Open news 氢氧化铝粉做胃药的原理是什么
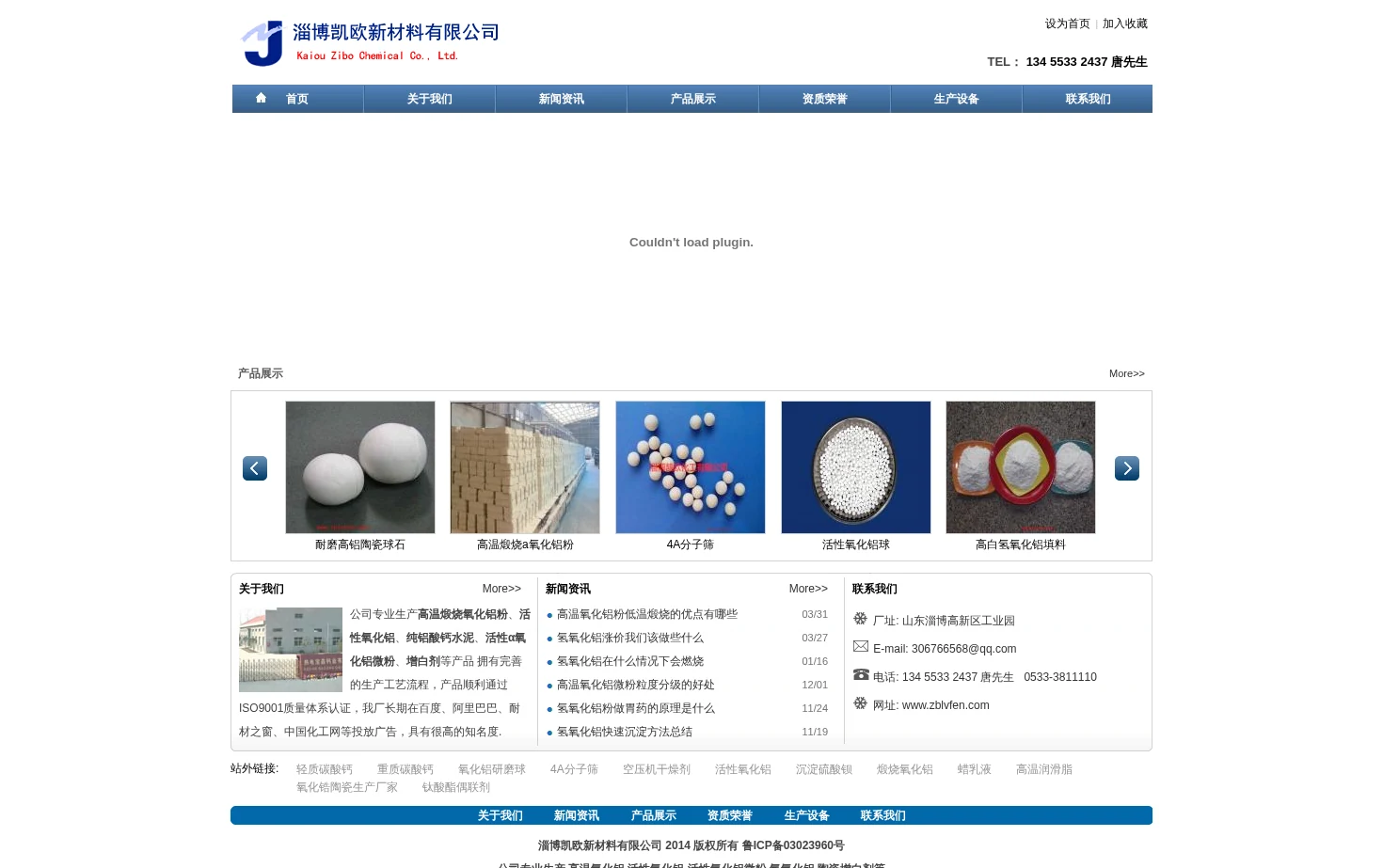Screen dimensions: 1383x868 [636, 708]
